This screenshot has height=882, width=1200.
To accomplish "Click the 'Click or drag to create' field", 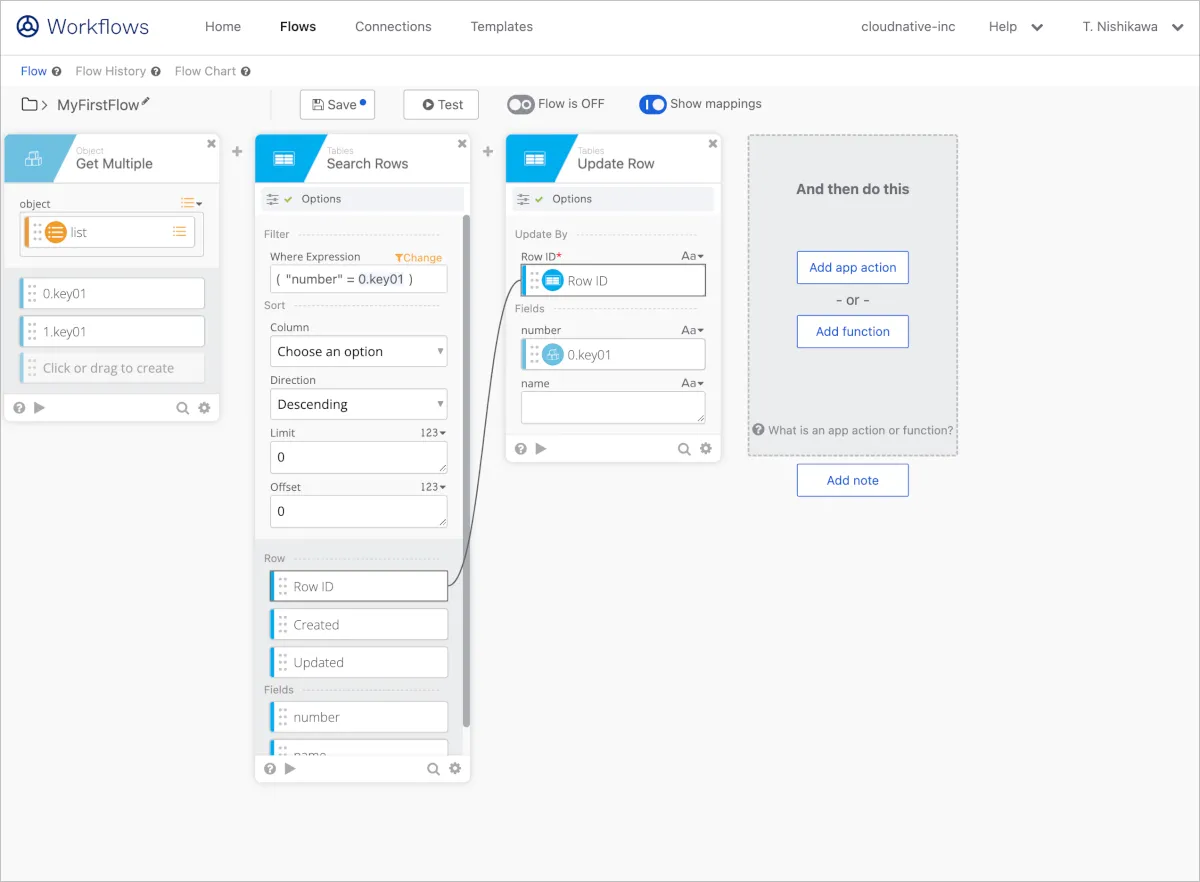I will (112, 368).
